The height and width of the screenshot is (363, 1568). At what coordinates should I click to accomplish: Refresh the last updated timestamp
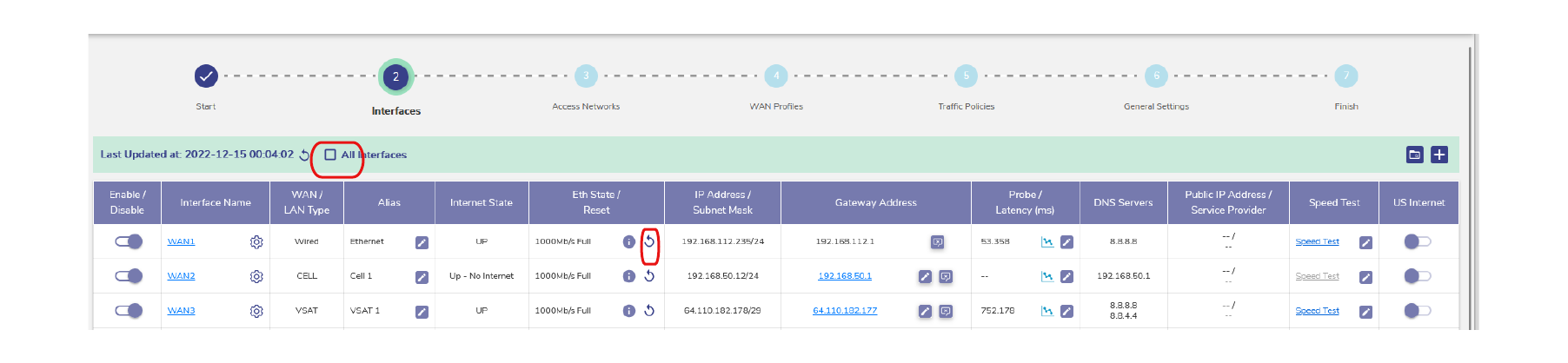[x=304, y=155]
